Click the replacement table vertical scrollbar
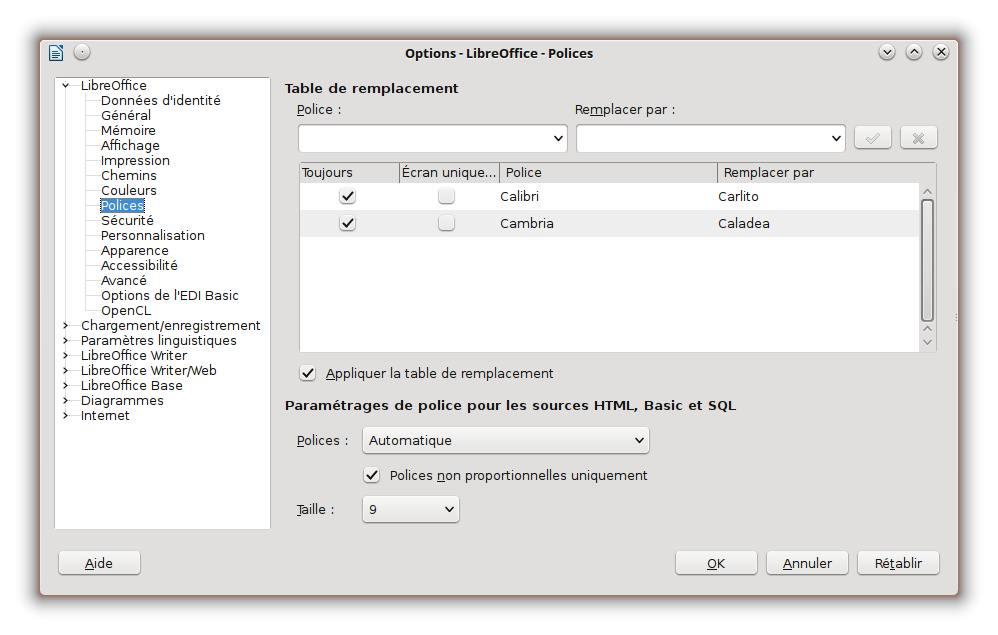 coord(927,258)
